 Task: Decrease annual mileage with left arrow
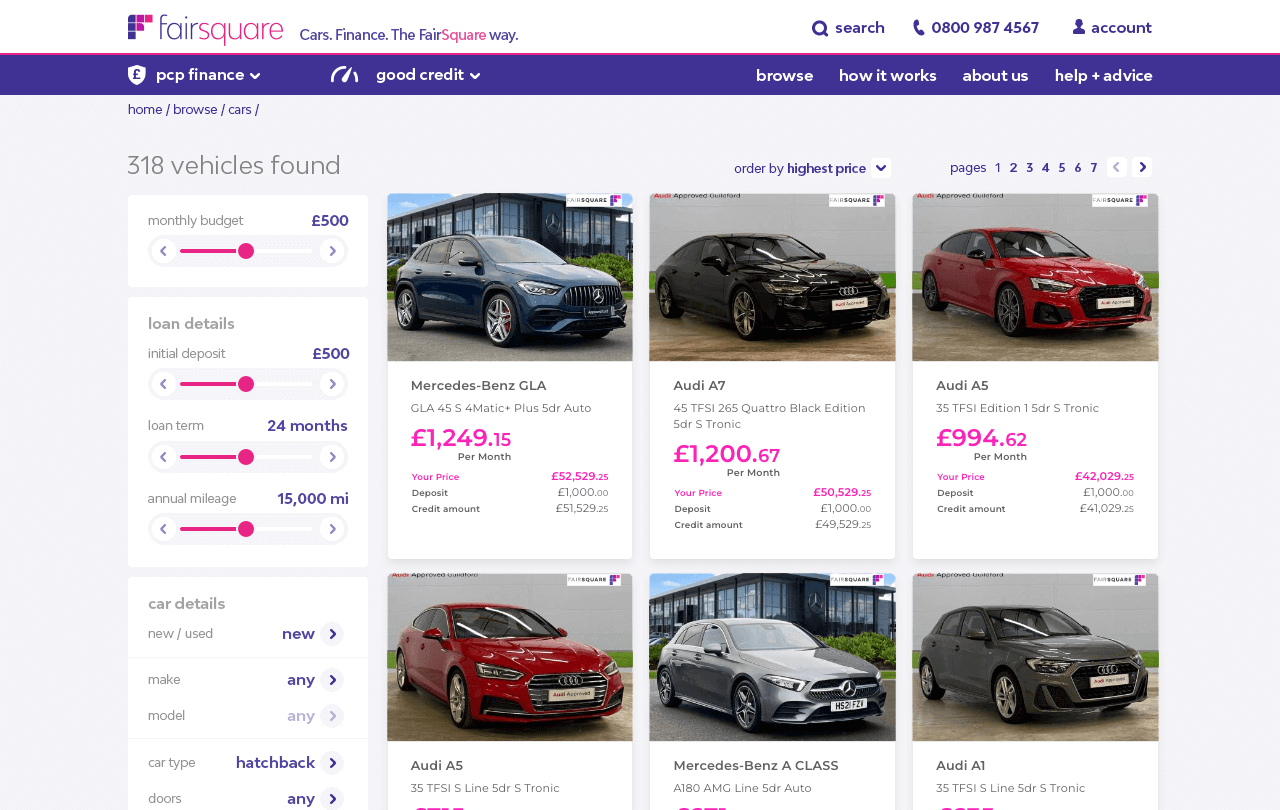pyautogui.click(x=164, y=529)
